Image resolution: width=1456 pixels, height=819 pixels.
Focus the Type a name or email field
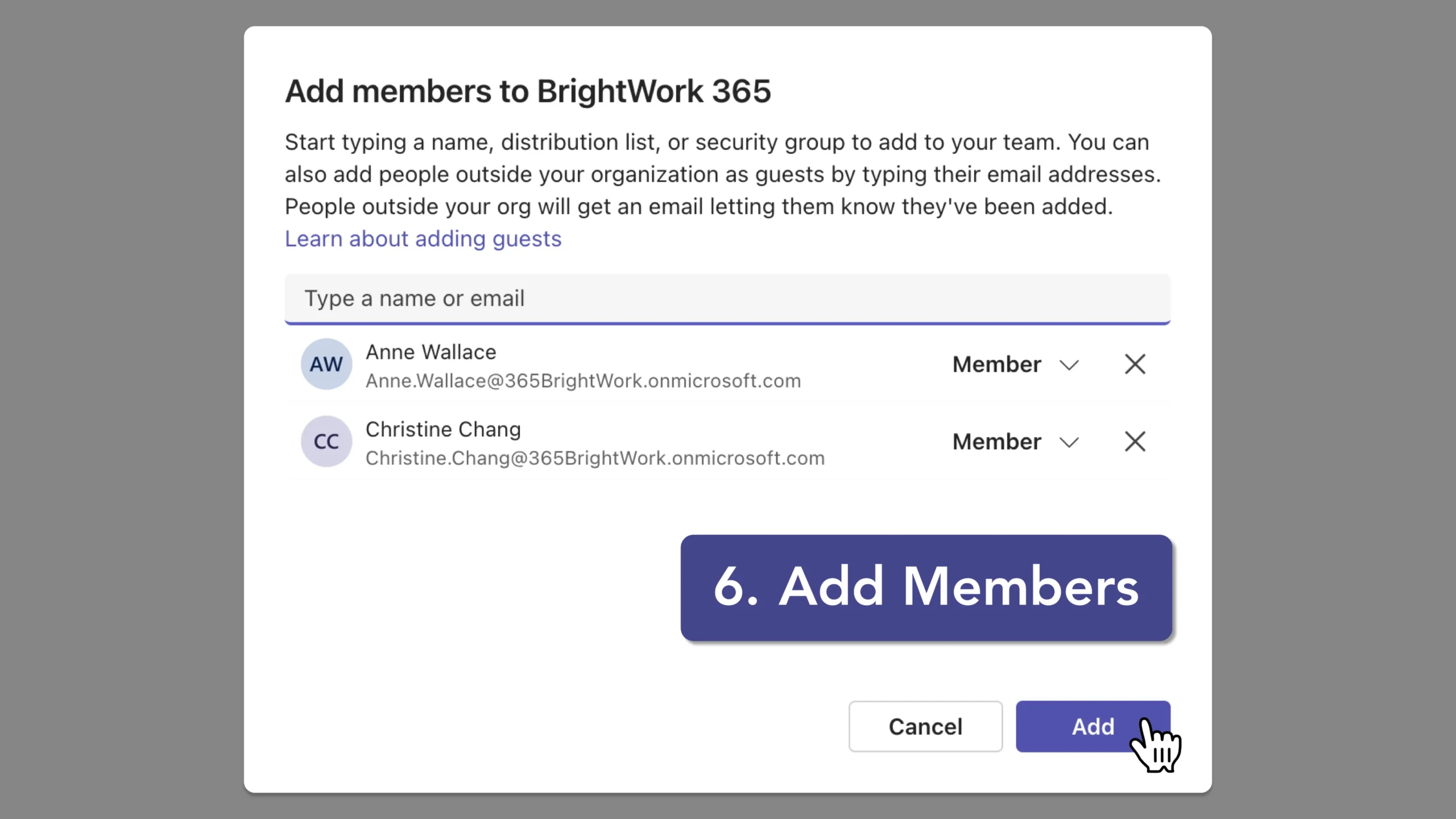click(x=727, y=299)
